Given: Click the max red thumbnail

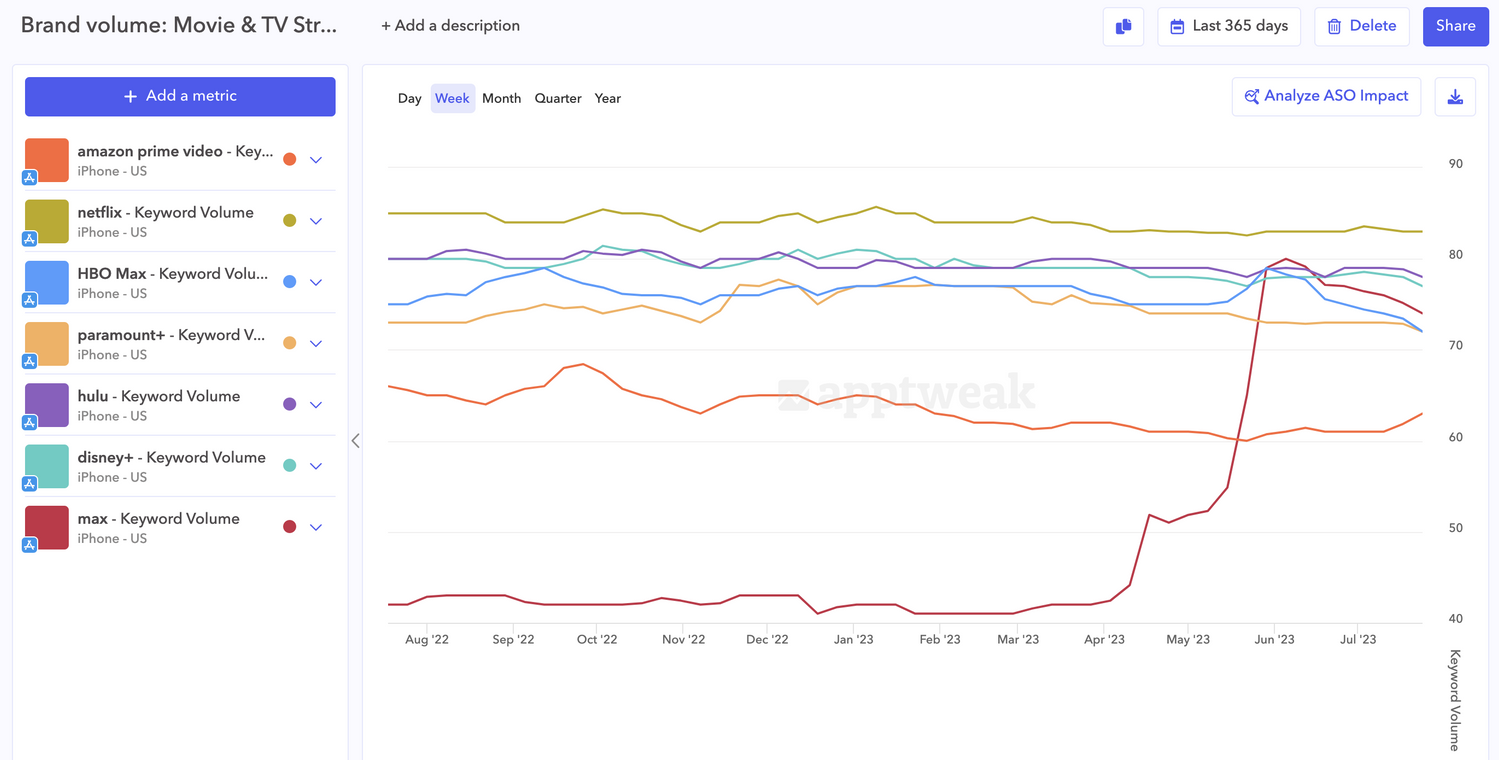Looking at the screenshot, I should 47,527.
